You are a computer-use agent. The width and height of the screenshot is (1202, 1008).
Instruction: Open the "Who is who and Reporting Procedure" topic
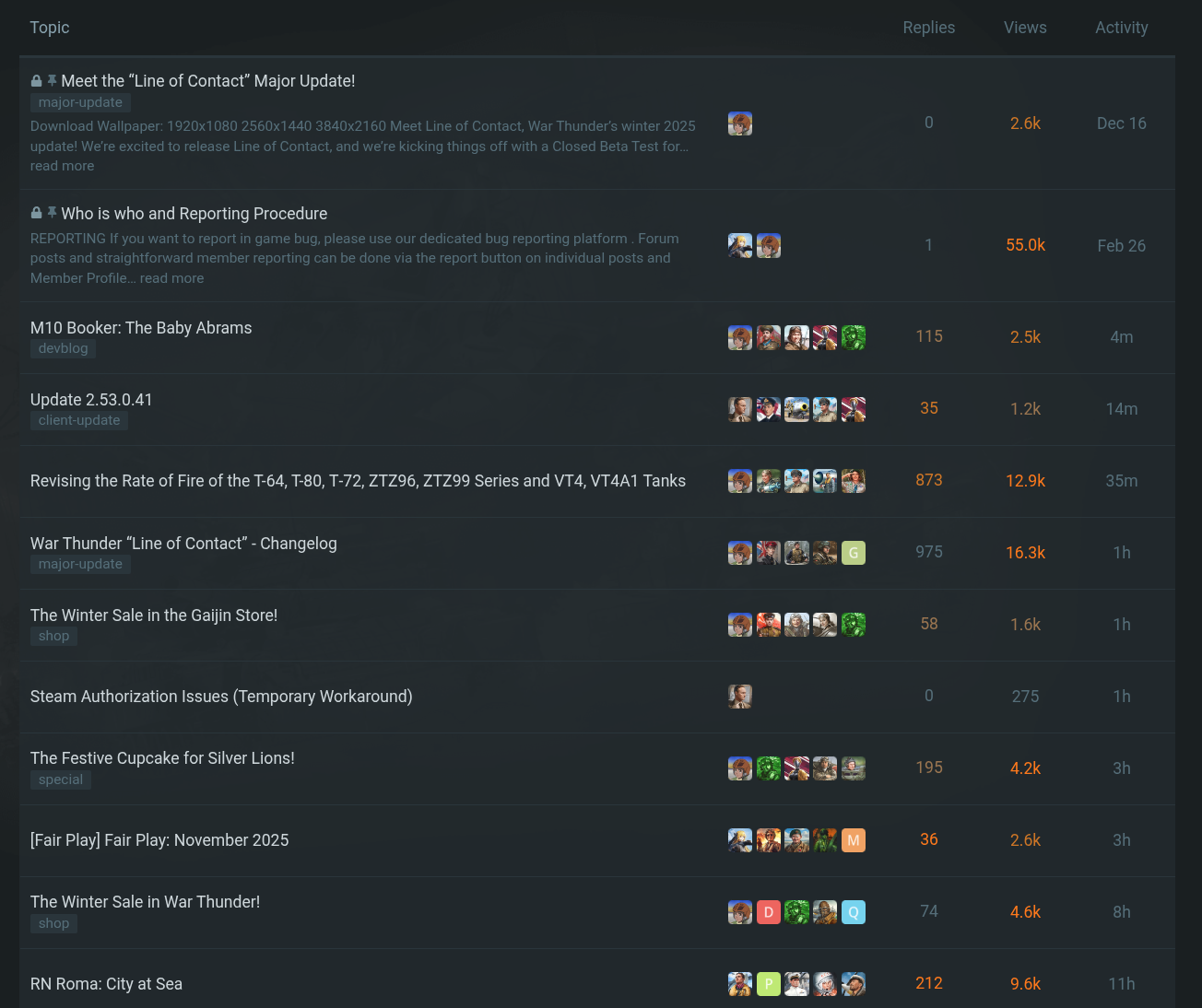click(194, 214)
